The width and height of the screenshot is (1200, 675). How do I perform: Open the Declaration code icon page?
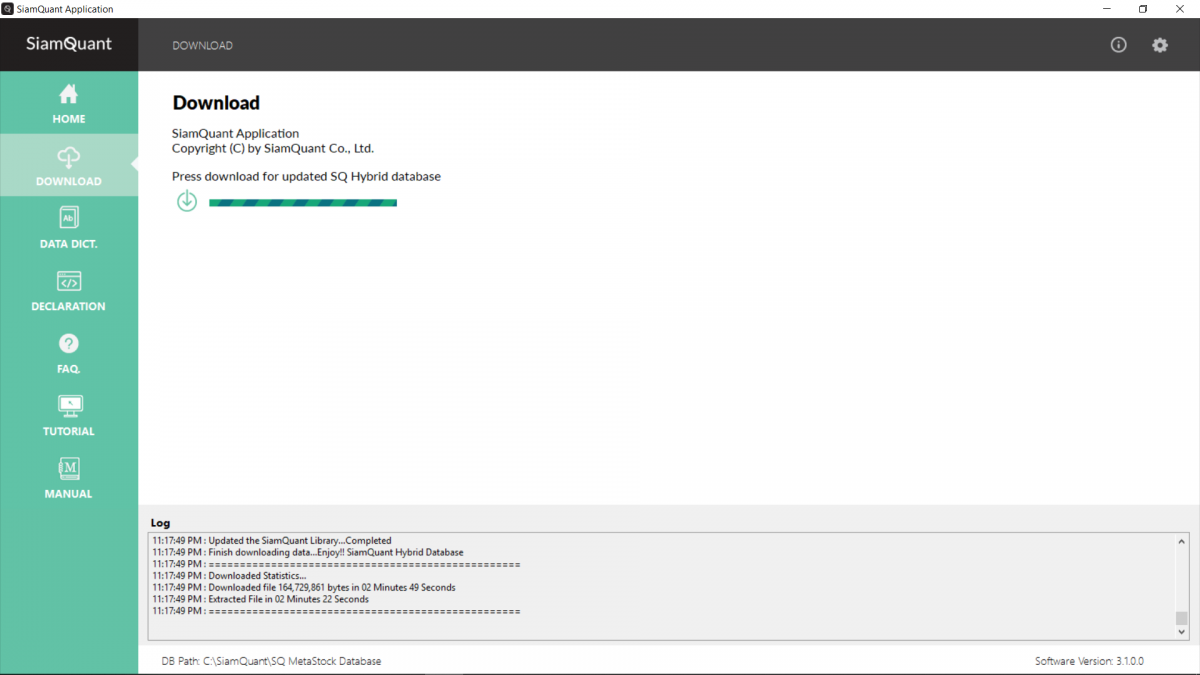68,291
